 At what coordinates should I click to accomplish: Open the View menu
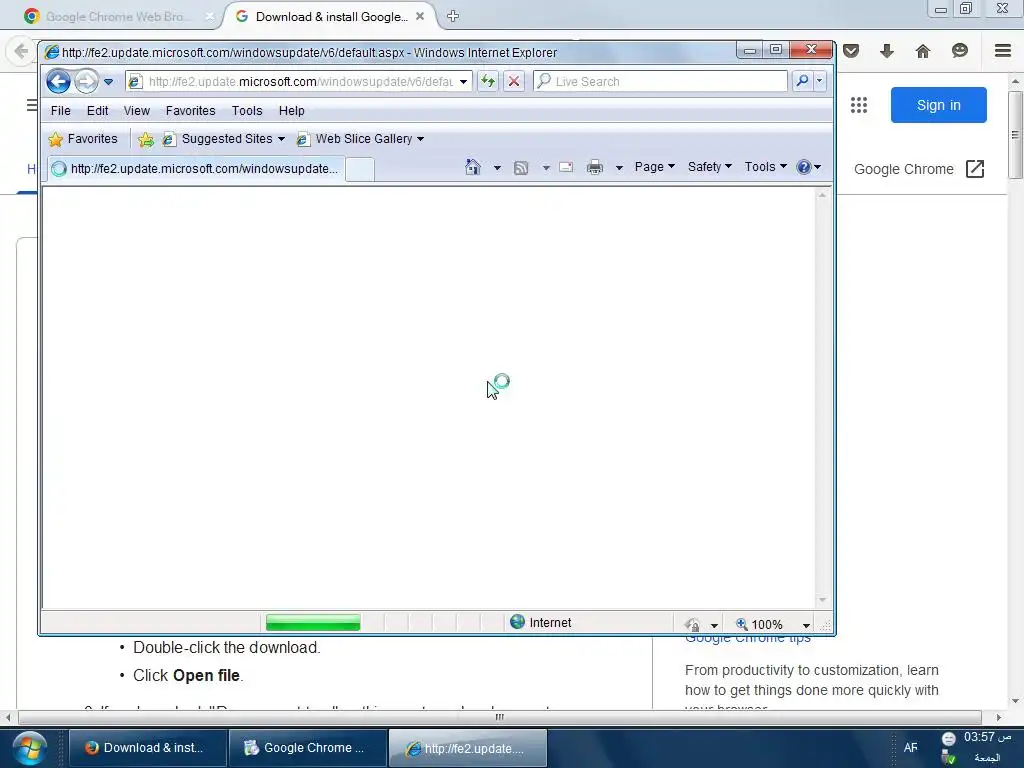136,111
